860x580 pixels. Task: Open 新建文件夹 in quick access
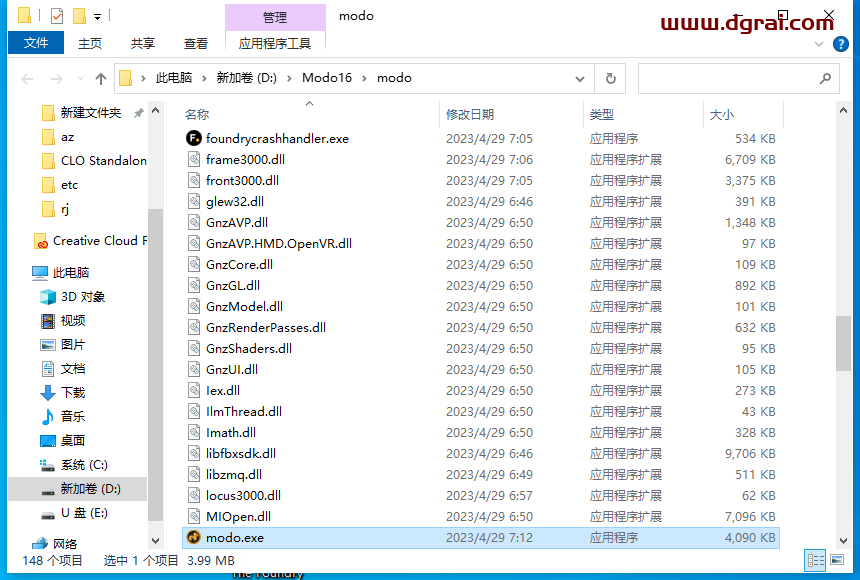tap(90, 113)
